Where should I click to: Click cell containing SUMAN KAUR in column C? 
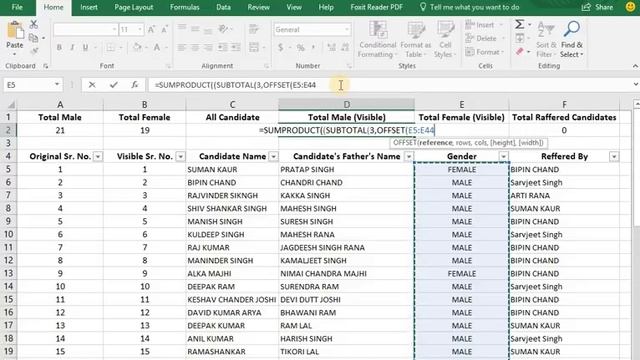(232, 169)
